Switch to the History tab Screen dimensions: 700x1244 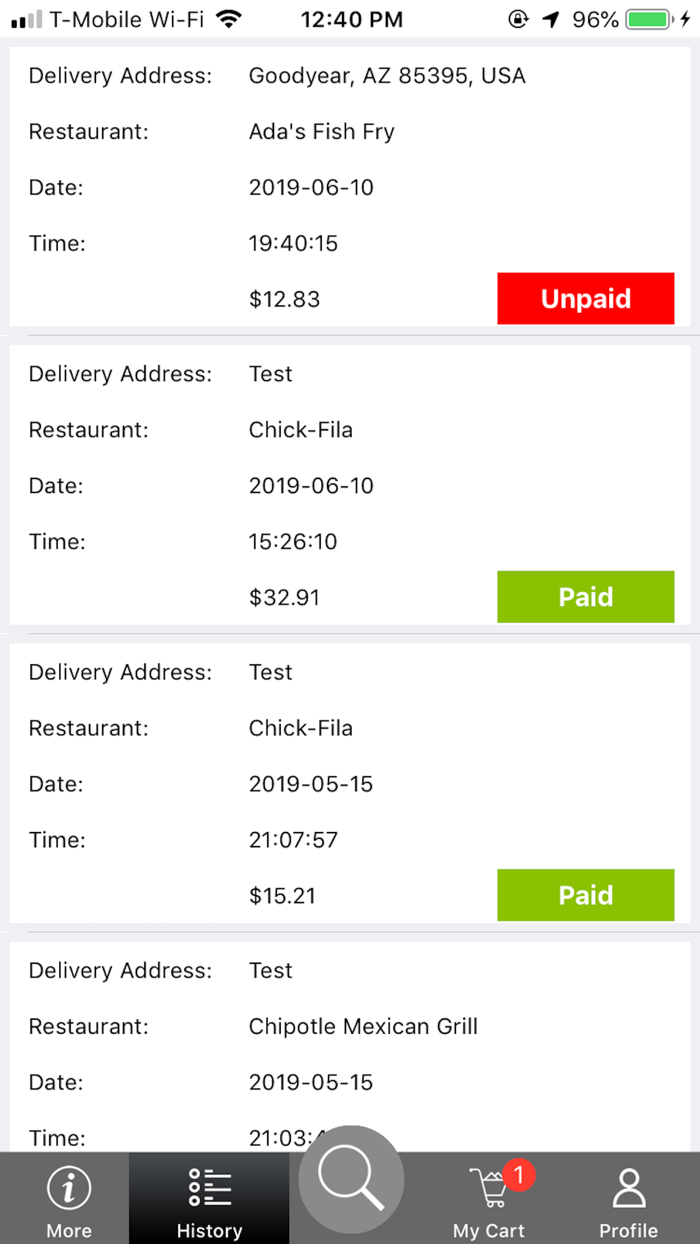click(x=208, y=1198)
